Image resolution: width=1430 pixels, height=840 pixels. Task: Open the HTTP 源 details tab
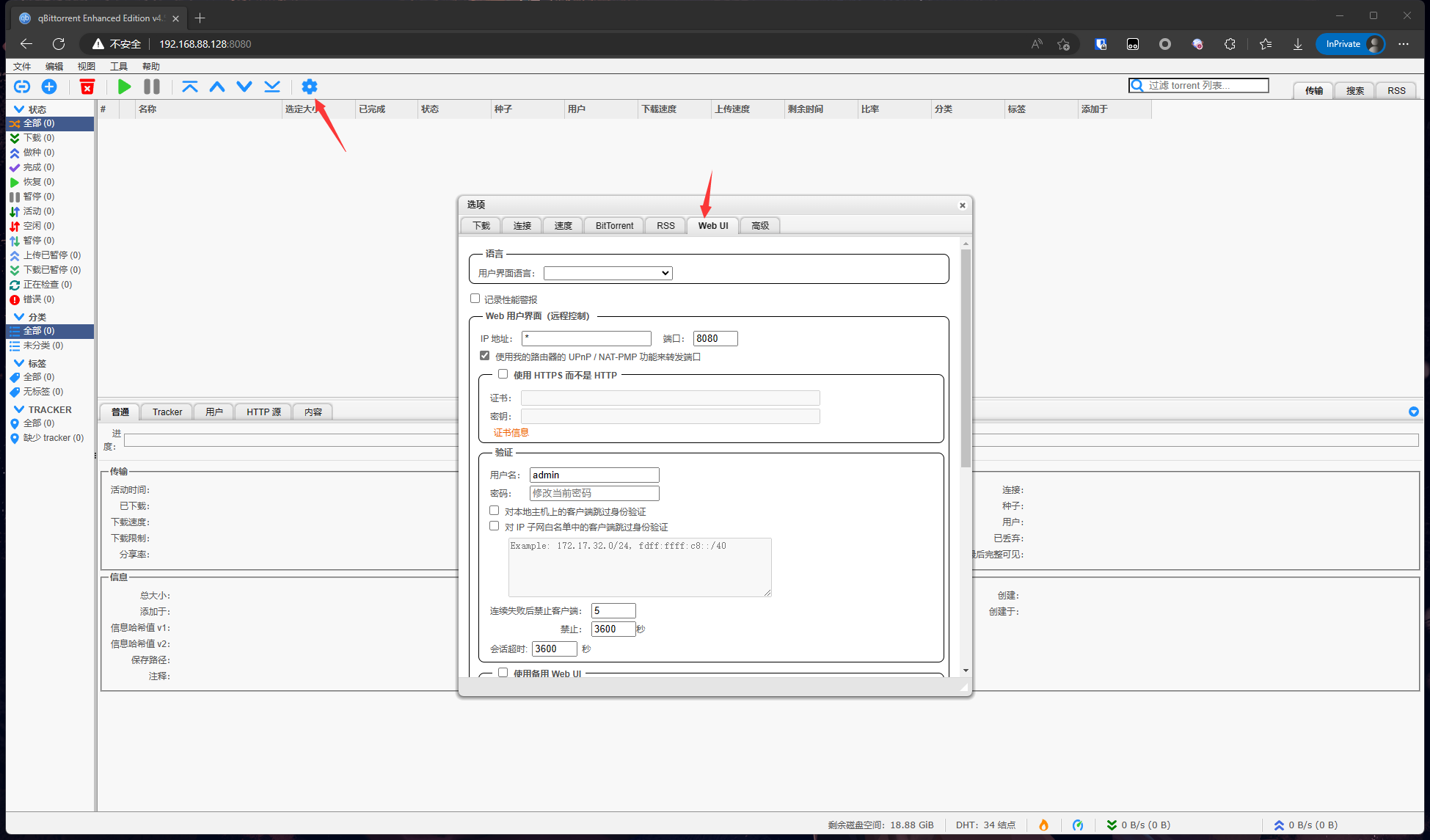coord(263,412)
